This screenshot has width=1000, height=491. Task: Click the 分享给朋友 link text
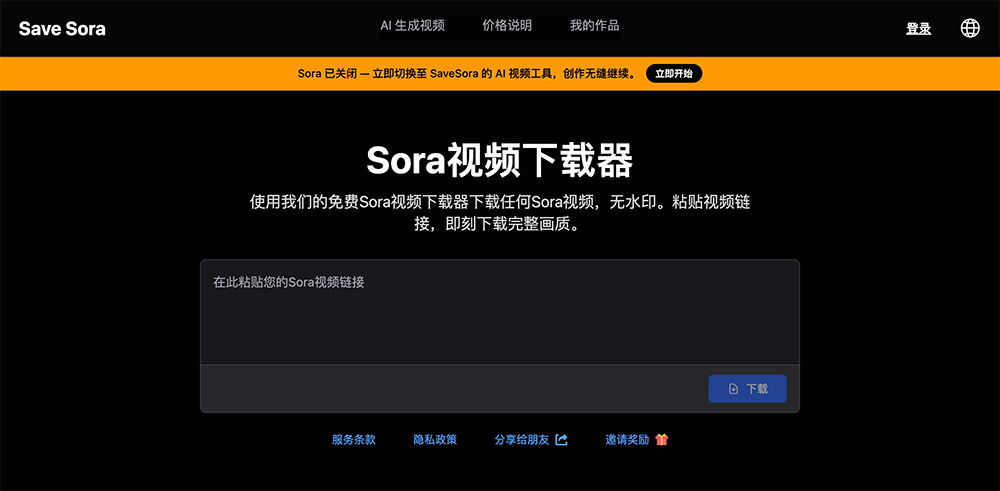point(522,439)
